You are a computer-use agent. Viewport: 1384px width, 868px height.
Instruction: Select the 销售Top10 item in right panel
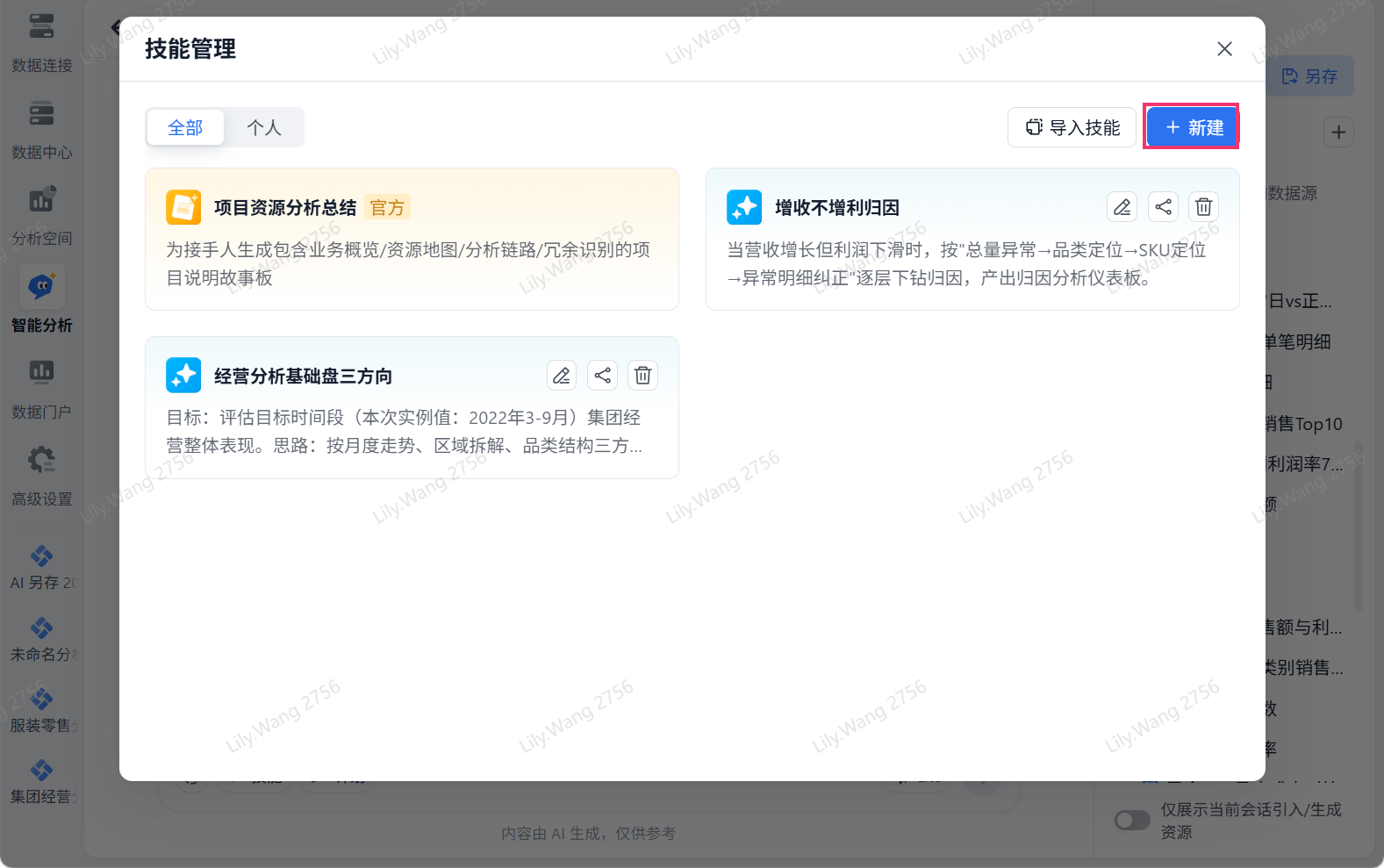coord(1303,424)
